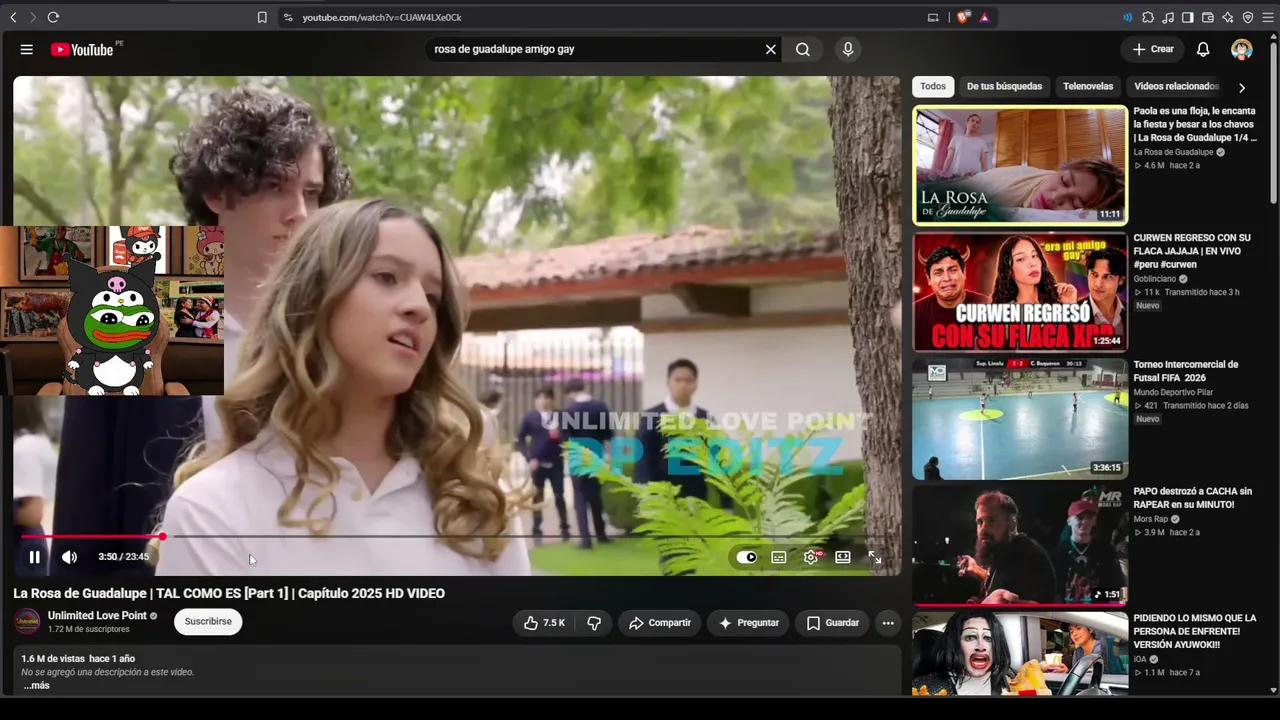Go back with the browser back arrow
Viewport: 1280px width, 720px height.
click(x=13, y=17)
